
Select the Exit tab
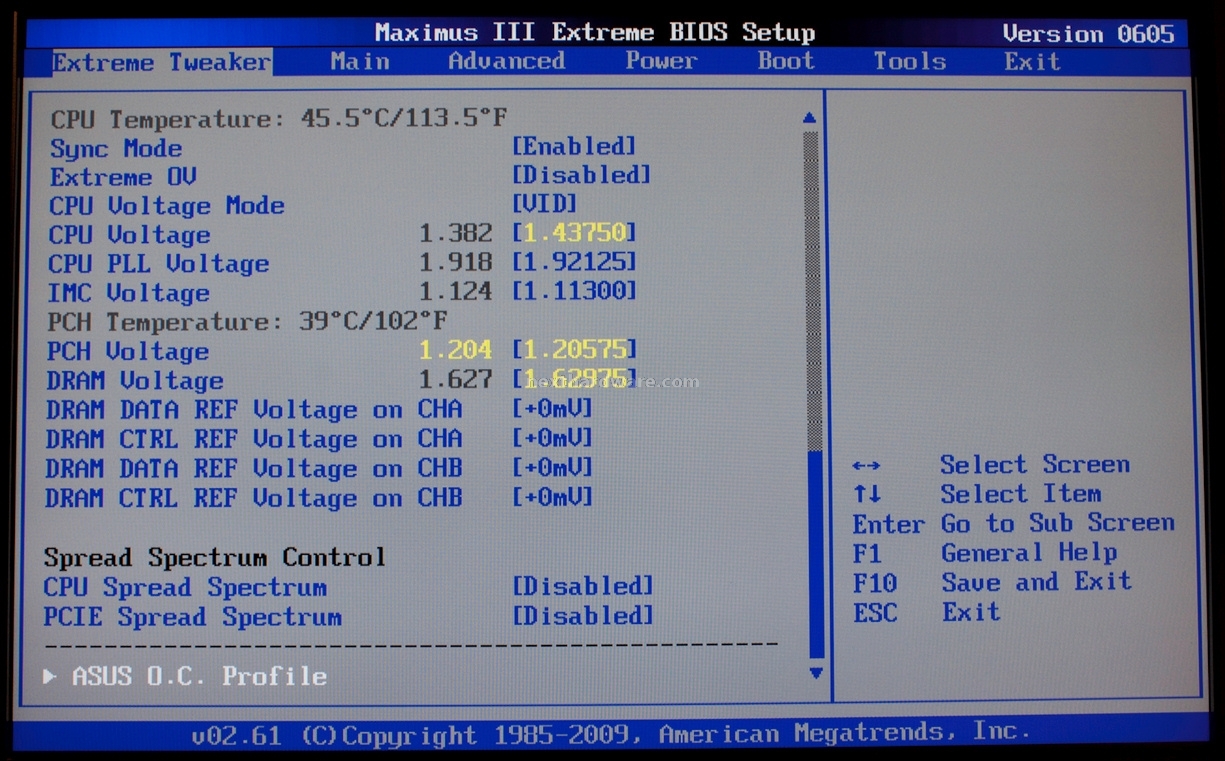1032,61
